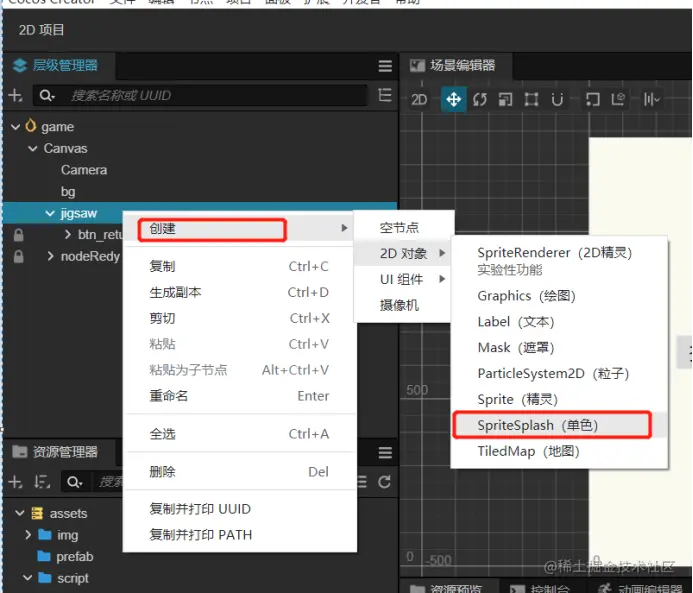Refresh the assets panel
The width and height of the screenshot is (693, 593).
[x=385, y=482]
